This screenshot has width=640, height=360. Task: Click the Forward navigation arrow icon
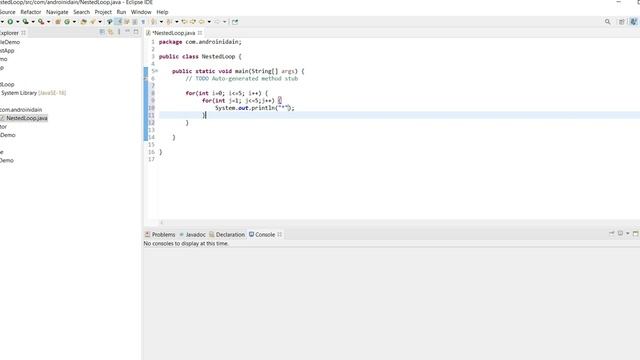(217, 22)
